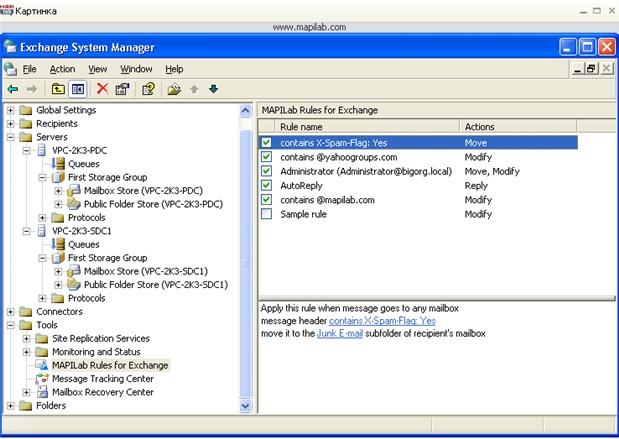The width and height of the screenshot is (619, 439).
Task: Click the red Delete toolbar icon
Action: click(x=102, y=89)
